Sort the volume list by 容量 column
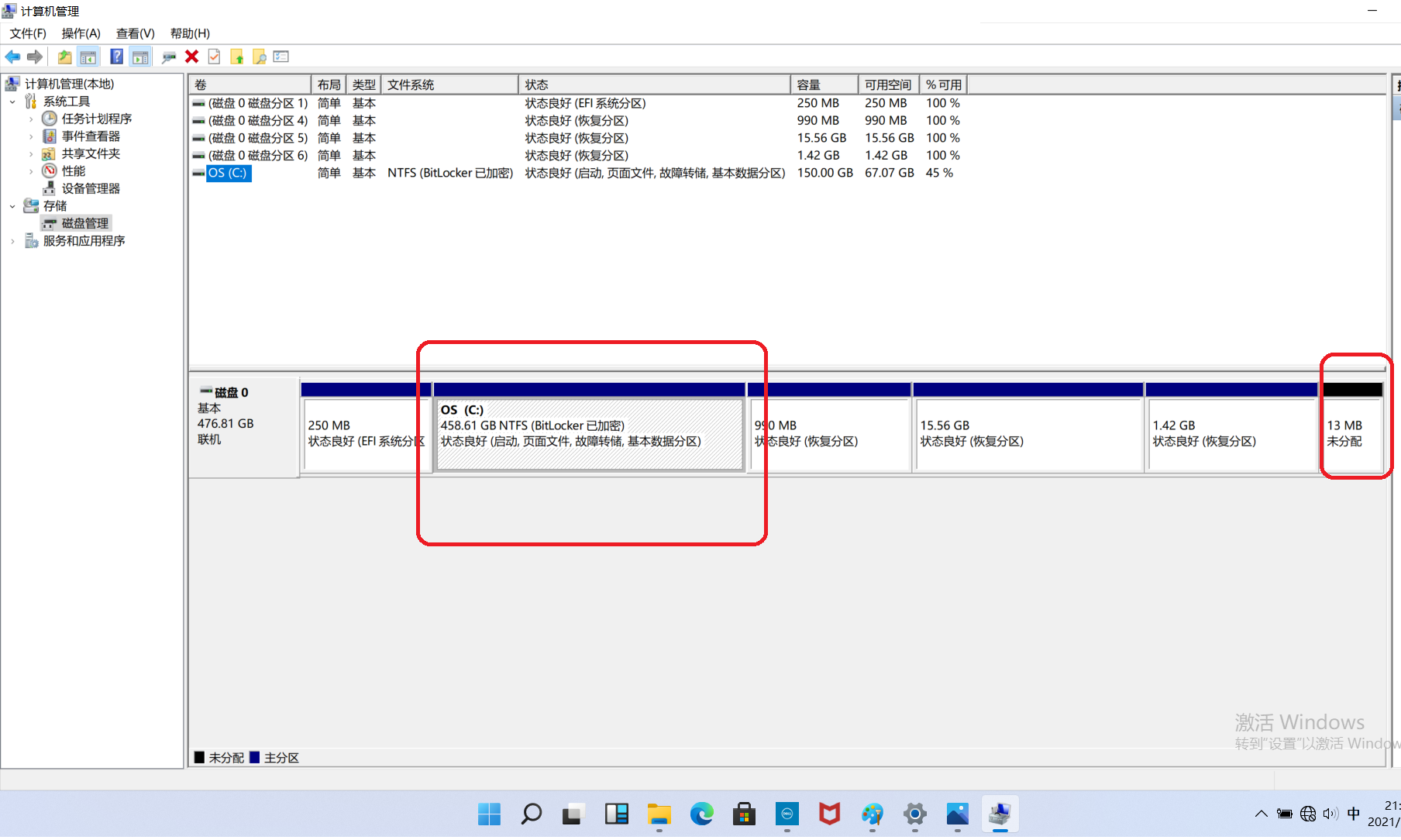The height and width of the screenshot is (840, 1401). pos(823,84)
